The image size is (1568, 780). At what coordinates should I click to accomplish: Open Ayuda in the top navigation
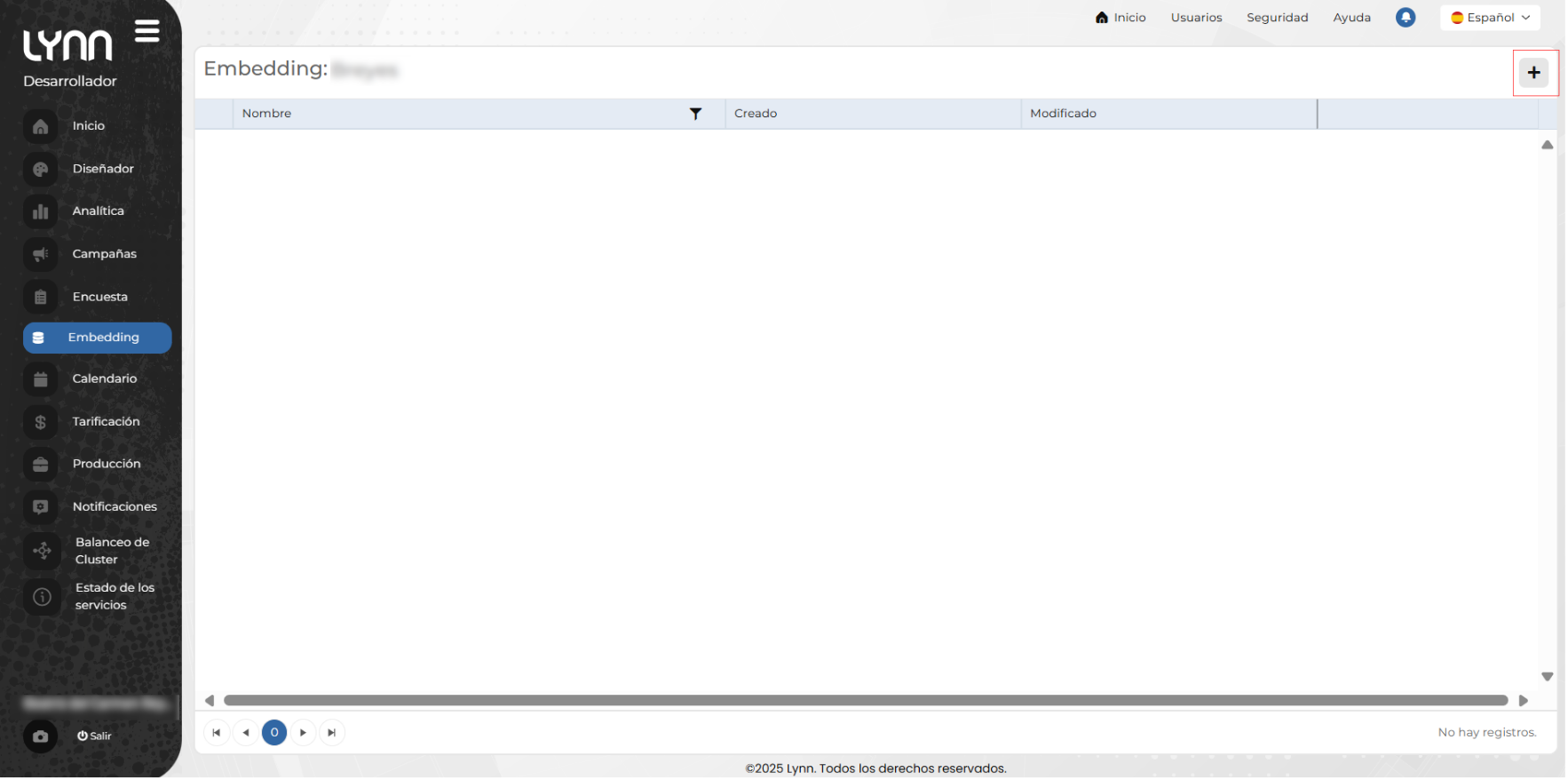[1351, 18]
